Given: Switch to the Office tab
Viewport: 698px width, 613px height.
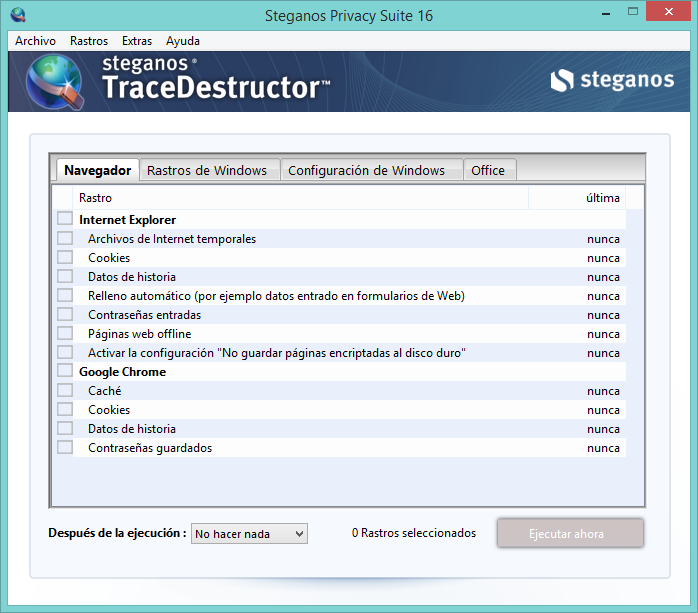Looking at the screenshot, I should point(488,171).
